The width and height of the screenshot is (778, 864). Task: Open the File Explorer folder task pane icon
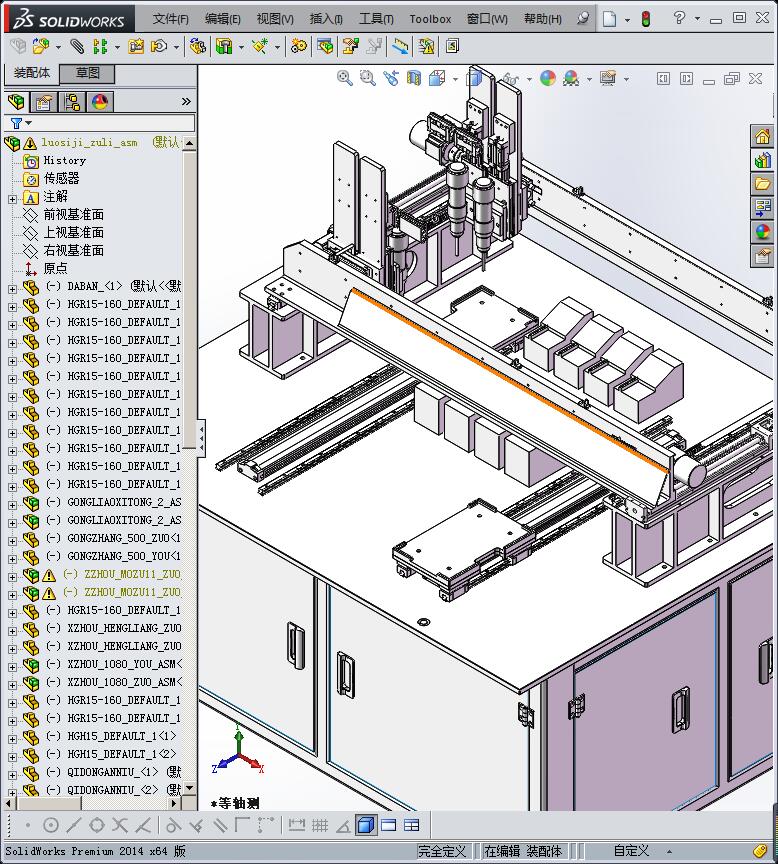tap(763, 184)
